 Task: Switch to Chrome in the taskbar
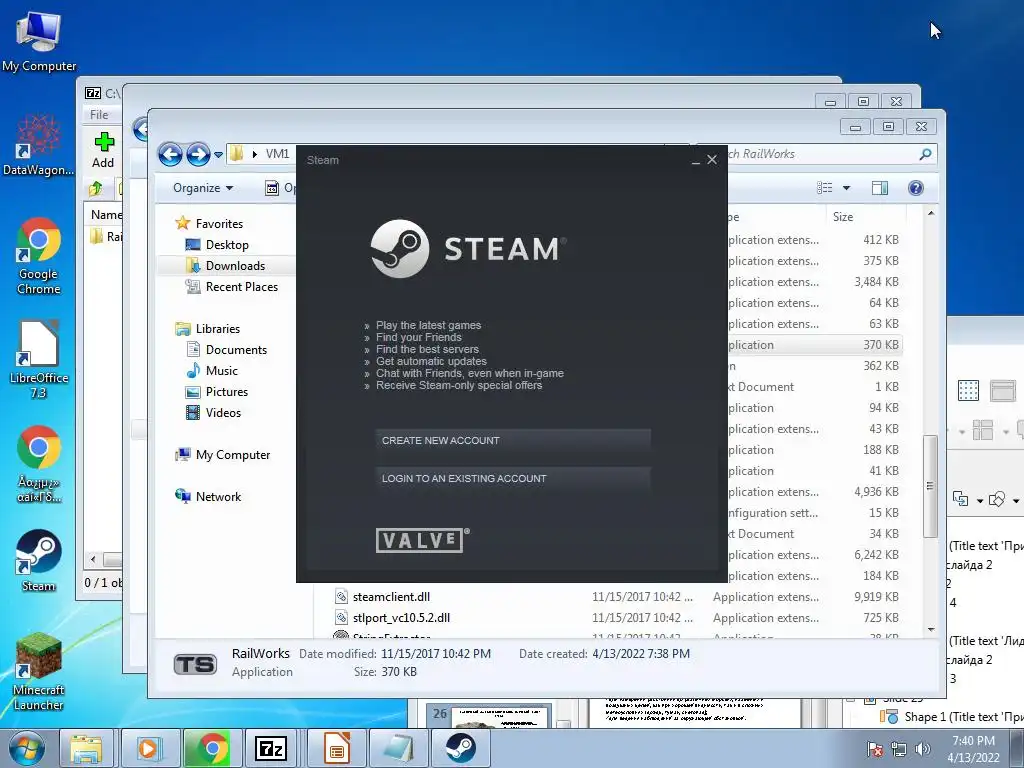[x=211, y=748]
